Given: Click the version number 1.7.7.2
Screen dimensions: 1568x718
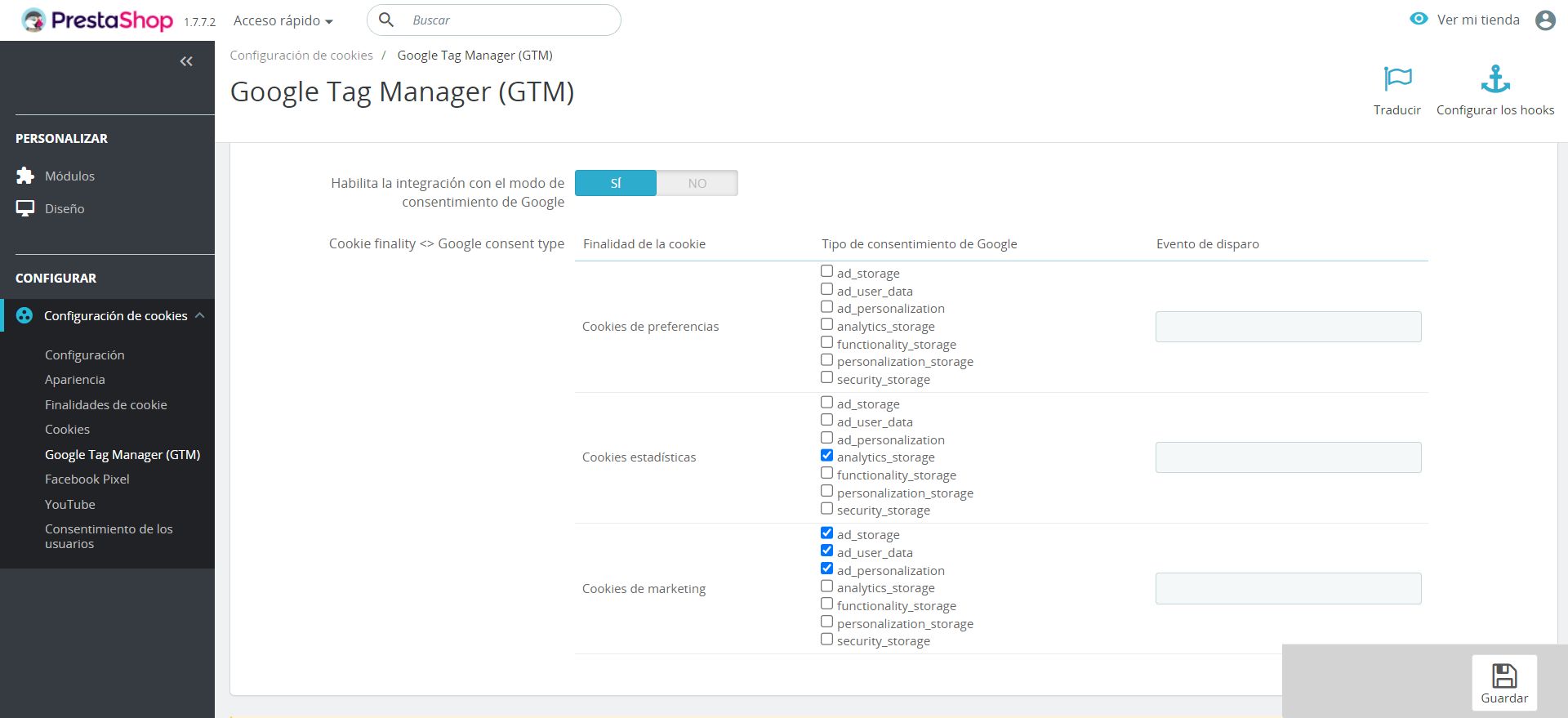Looking at the screenshot, I should coord(200,22).
